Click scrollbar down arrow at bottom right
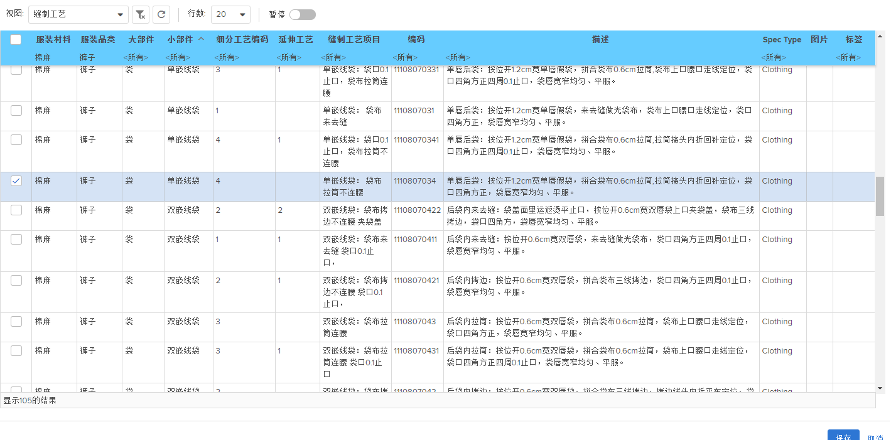The height and width of the screenshot is (440, 890). pyautogui.click(x=880, y=388)
